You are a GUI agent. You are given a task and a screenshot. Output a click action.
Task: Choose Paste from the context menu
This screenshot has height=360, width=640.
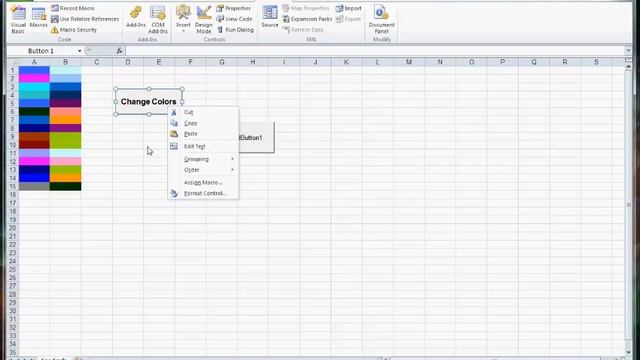tap(203, 134)
